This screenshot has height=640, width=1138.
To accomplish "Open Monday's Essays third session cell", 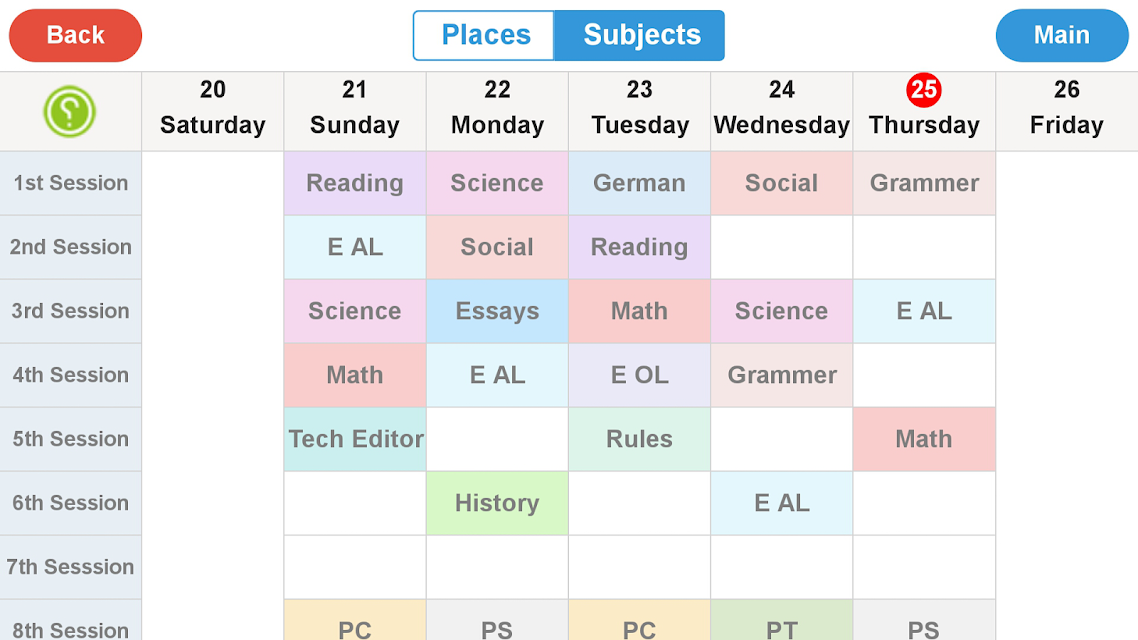I will [x=497, y=311].
